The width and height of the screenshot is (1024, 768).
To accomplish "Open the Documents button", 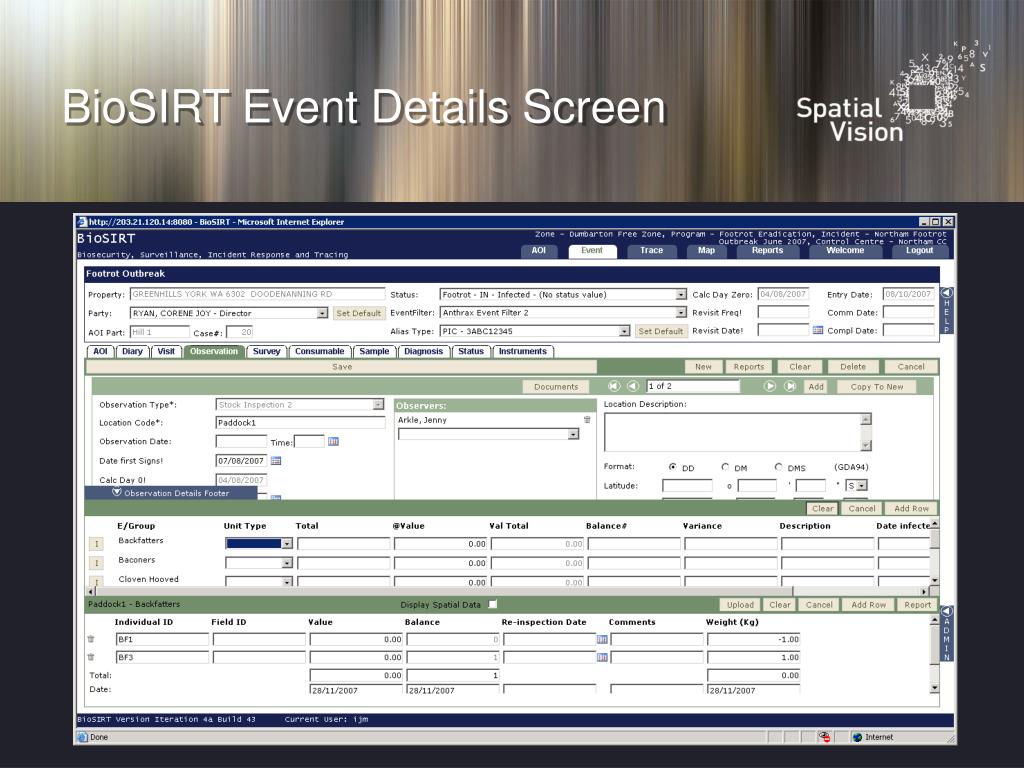I will pos(556,387).
